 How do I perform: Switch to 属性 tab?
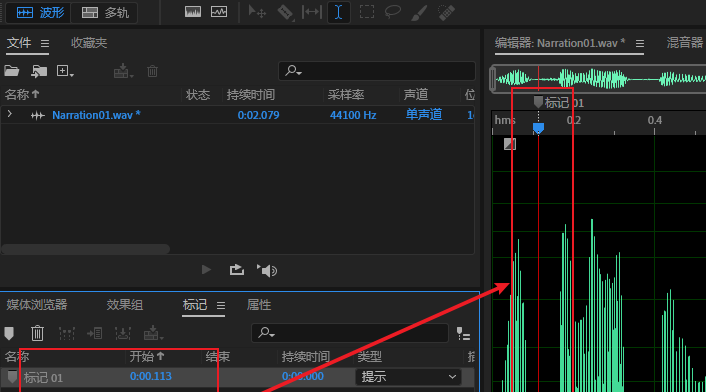pyautogui.click(x=259, y=305)
